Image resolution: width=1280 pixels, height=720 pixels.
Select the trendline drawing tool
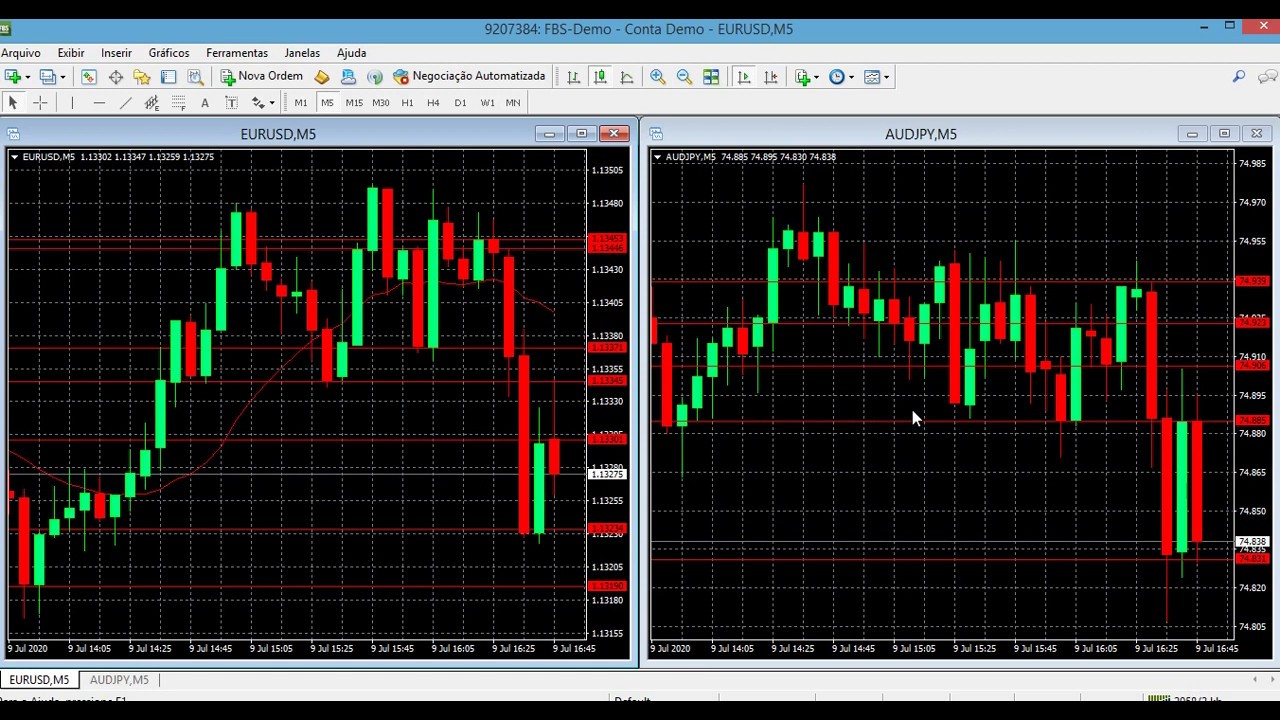(125, 103)
